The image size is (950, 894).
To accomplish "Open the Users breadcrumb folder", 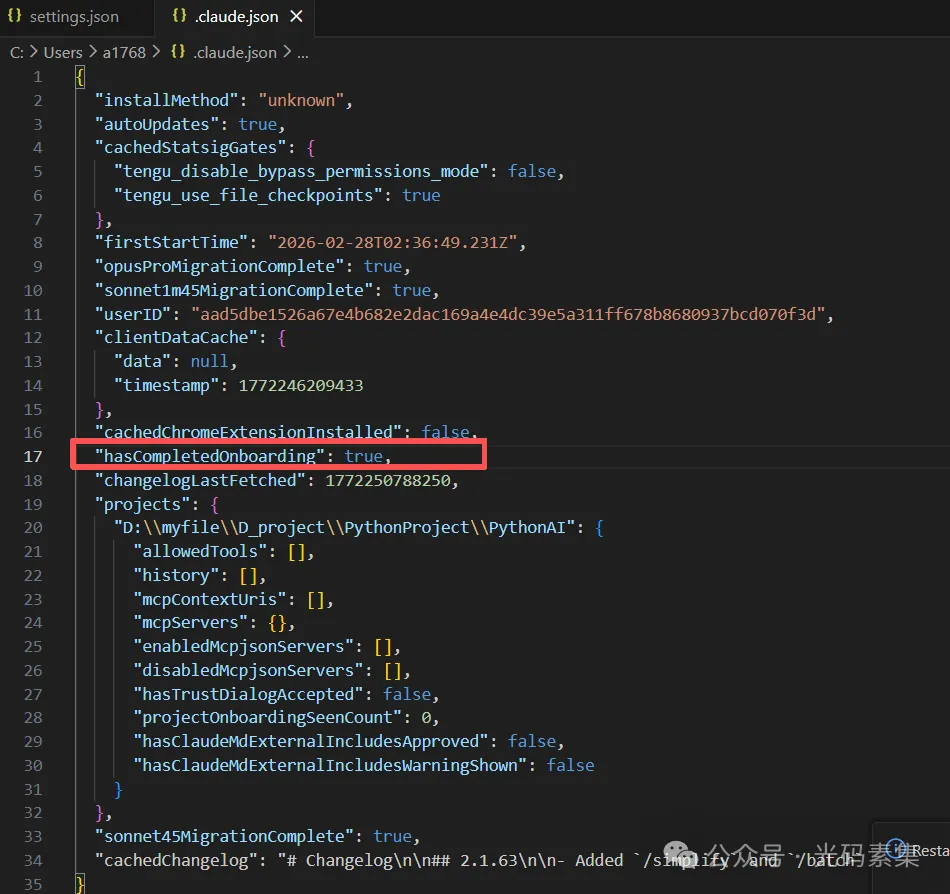I will point(63,52).
